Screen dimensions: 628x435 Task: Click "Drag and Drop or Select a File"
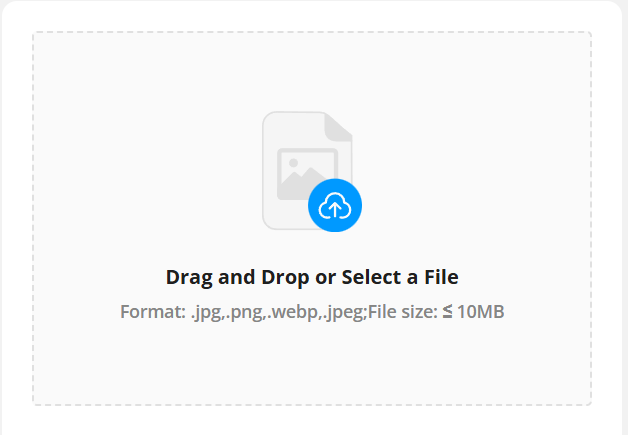[312, 277]
